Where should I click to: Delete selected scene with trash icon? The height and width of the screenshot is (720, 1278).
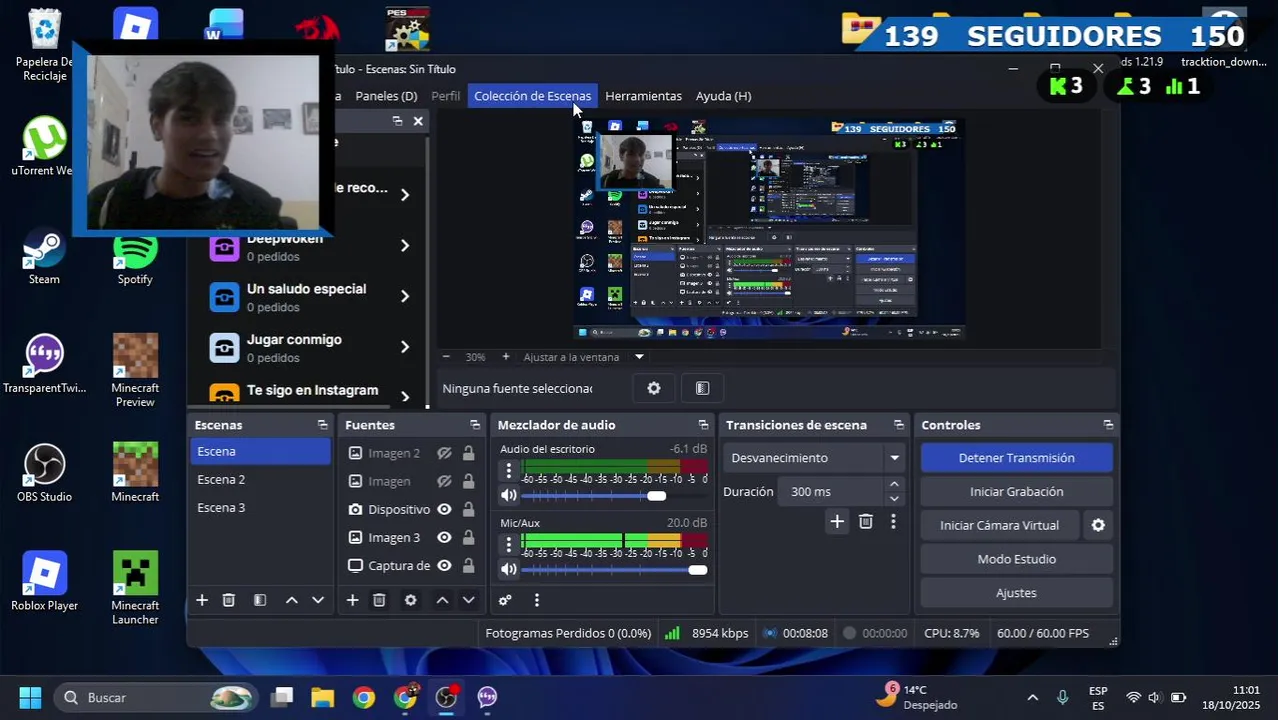coord(229,600)
